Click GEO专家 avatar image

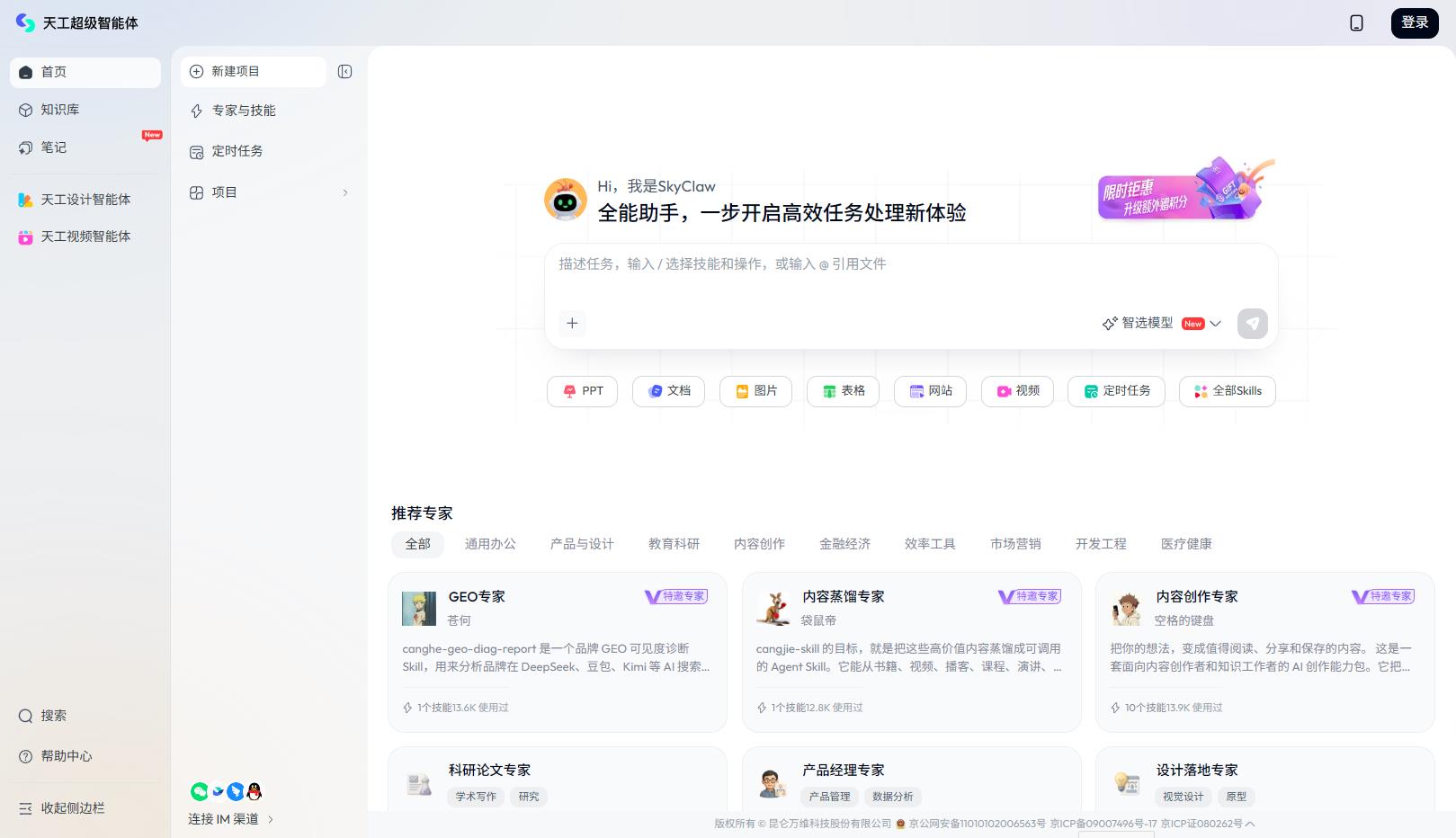pyautogui.click(x=419, y=609)
